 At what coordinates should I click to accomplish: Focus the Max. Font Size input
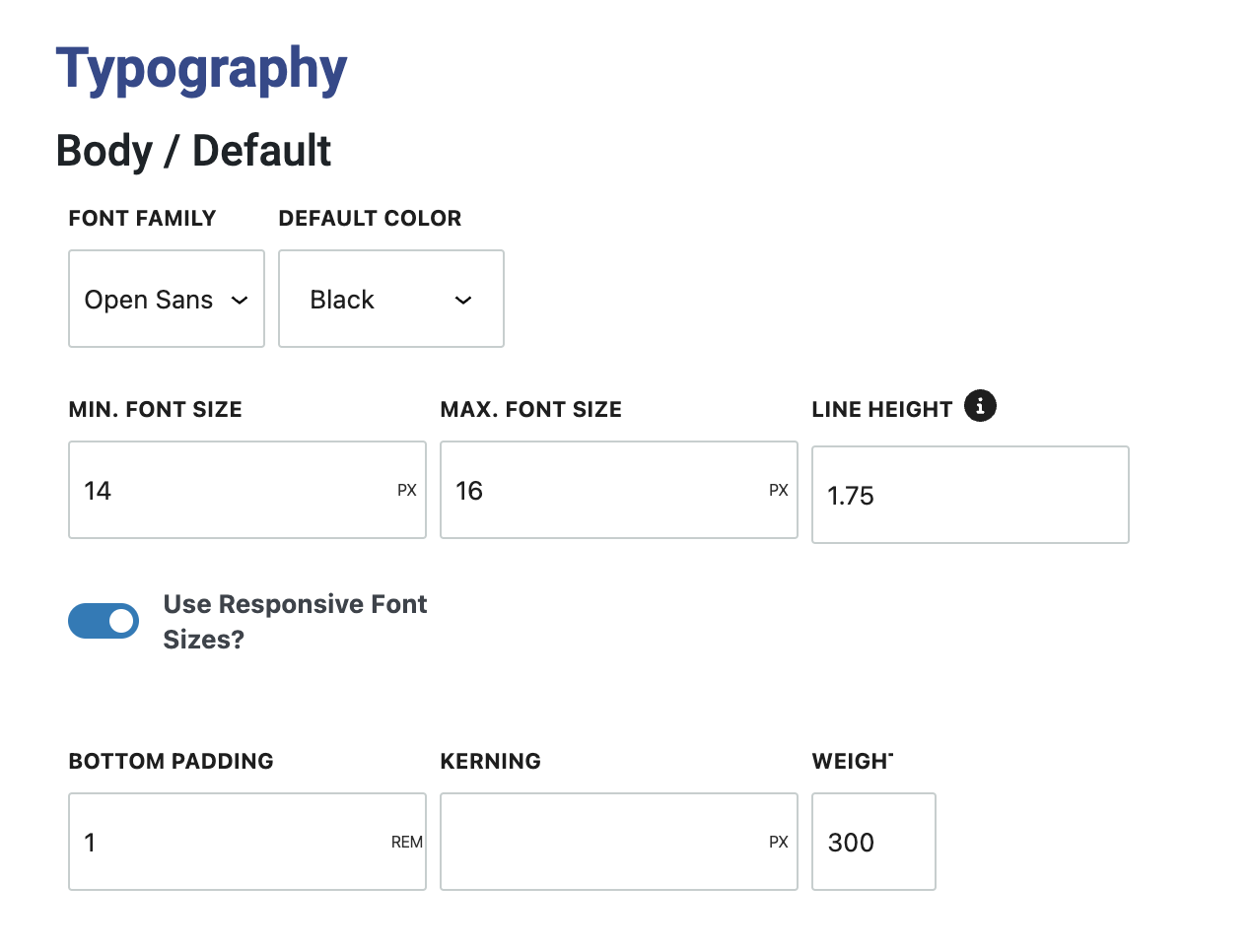601,490
